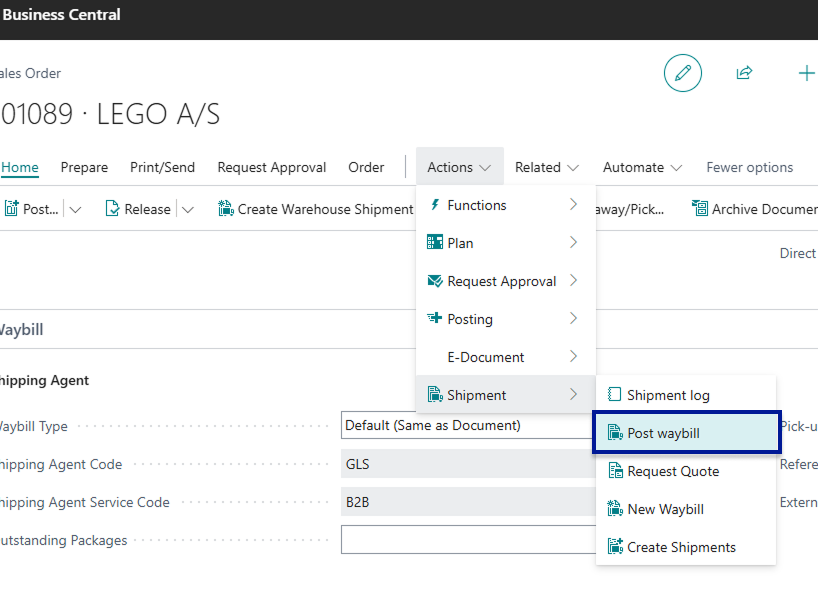This screenshot has height=593, width=818.
Task: Choose Post waybill
Action: click(x=686, y=433)
